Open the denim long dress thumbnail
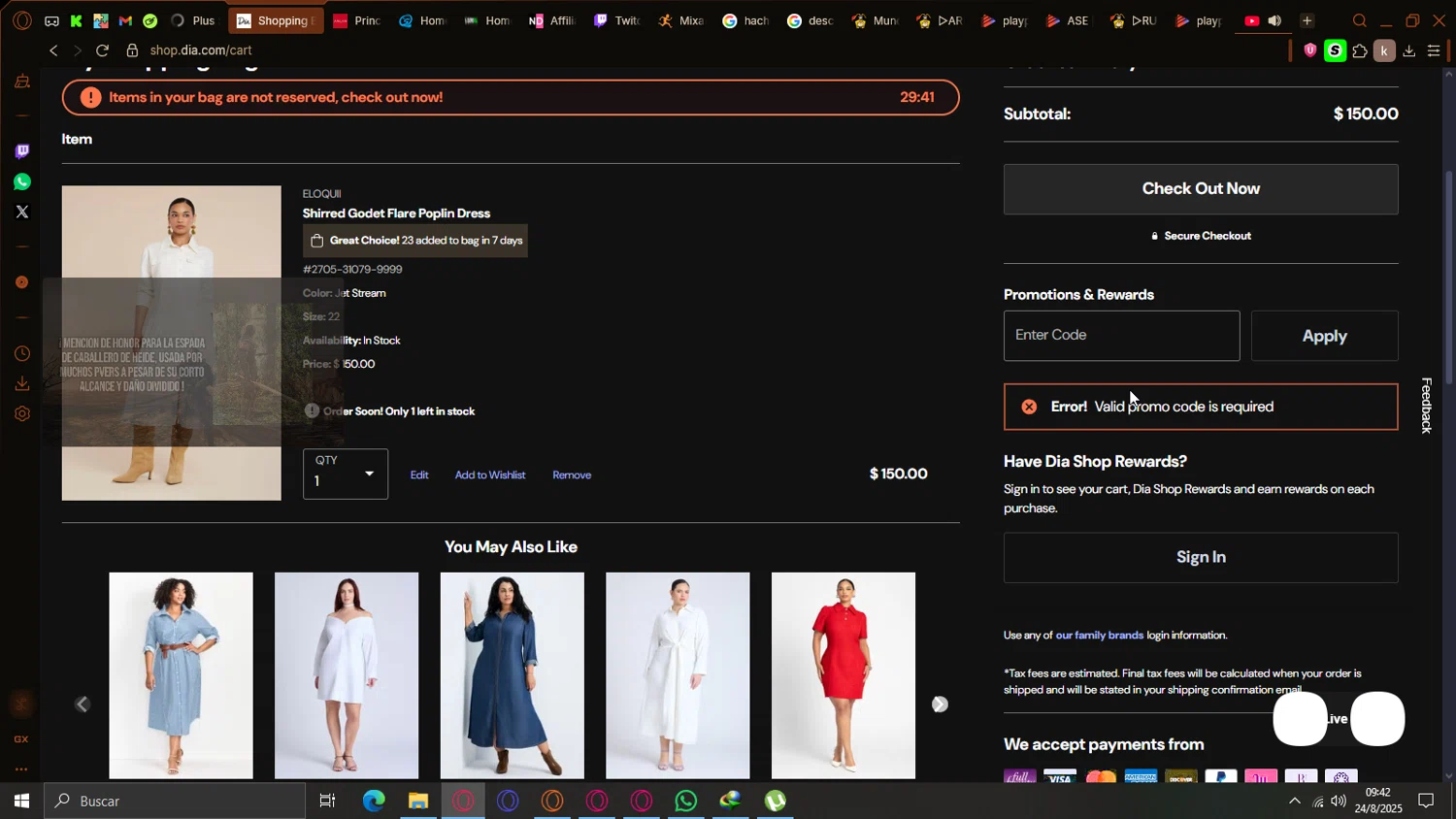The height and width of the screenshot is (819, 1456). [x=512, y=675]
